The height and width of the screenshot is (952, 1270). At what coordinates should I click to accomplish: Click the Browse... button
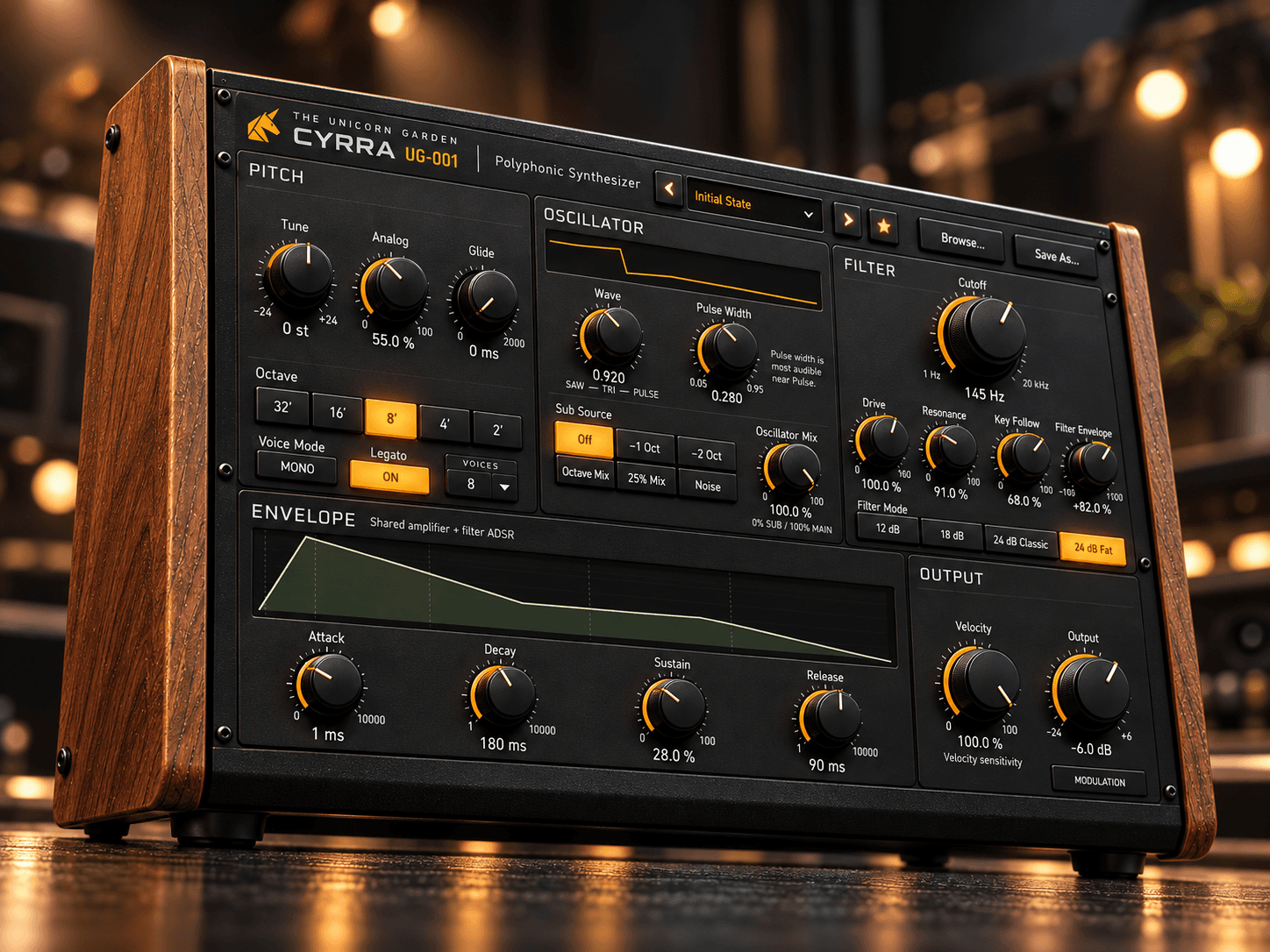[962, 240]
